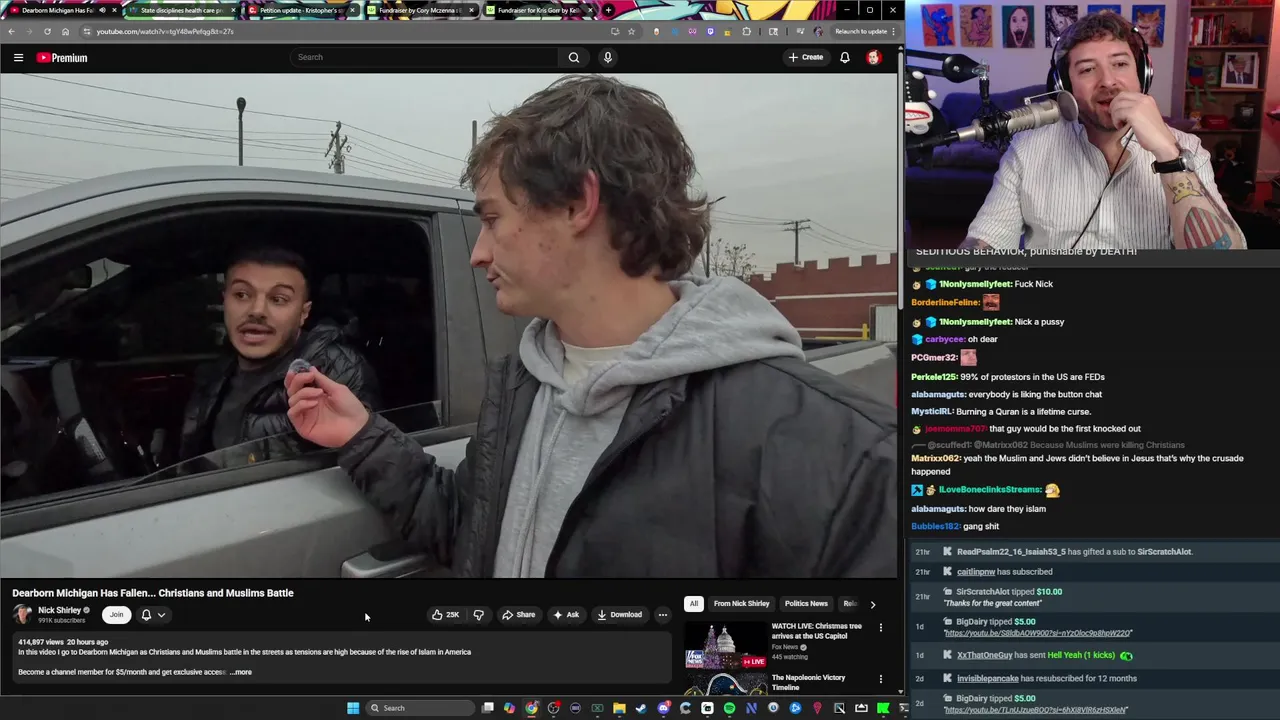The height and width of the screenshot is (720, 1280).
Task: Click Relaunch to update button
Action: (x=865, y=31)
